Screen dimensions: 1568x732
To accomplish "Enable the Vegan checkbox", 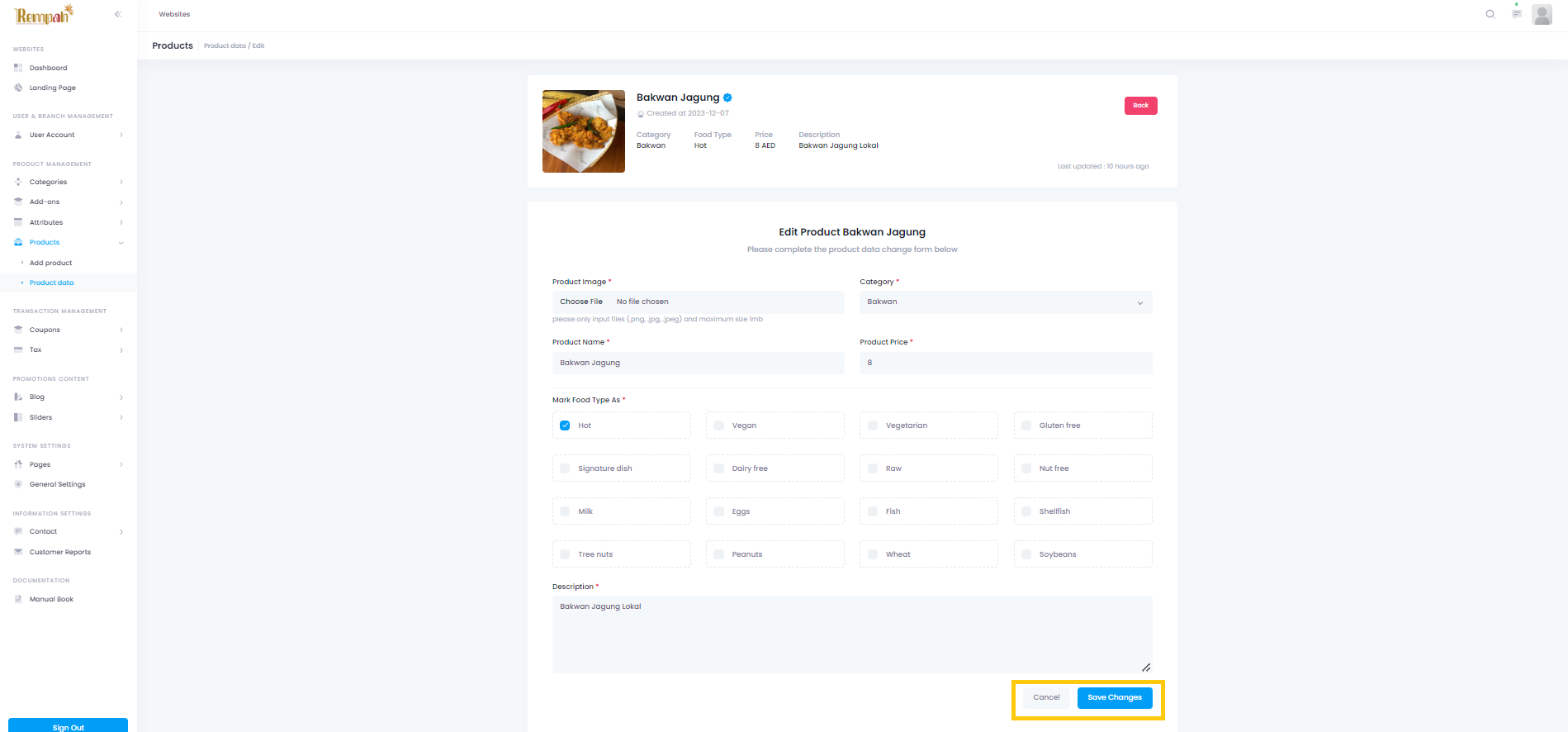I will (x=718, y=425).
